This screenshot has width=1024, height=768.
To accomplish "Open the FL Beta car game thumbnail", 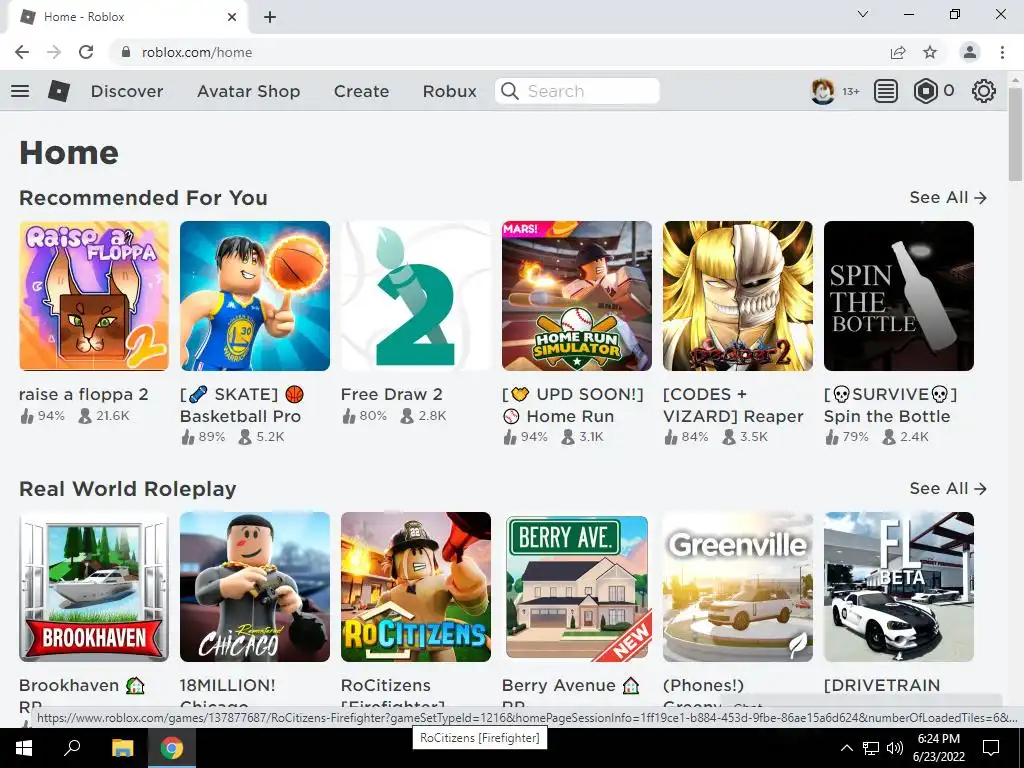I will (x=899, y=587).
